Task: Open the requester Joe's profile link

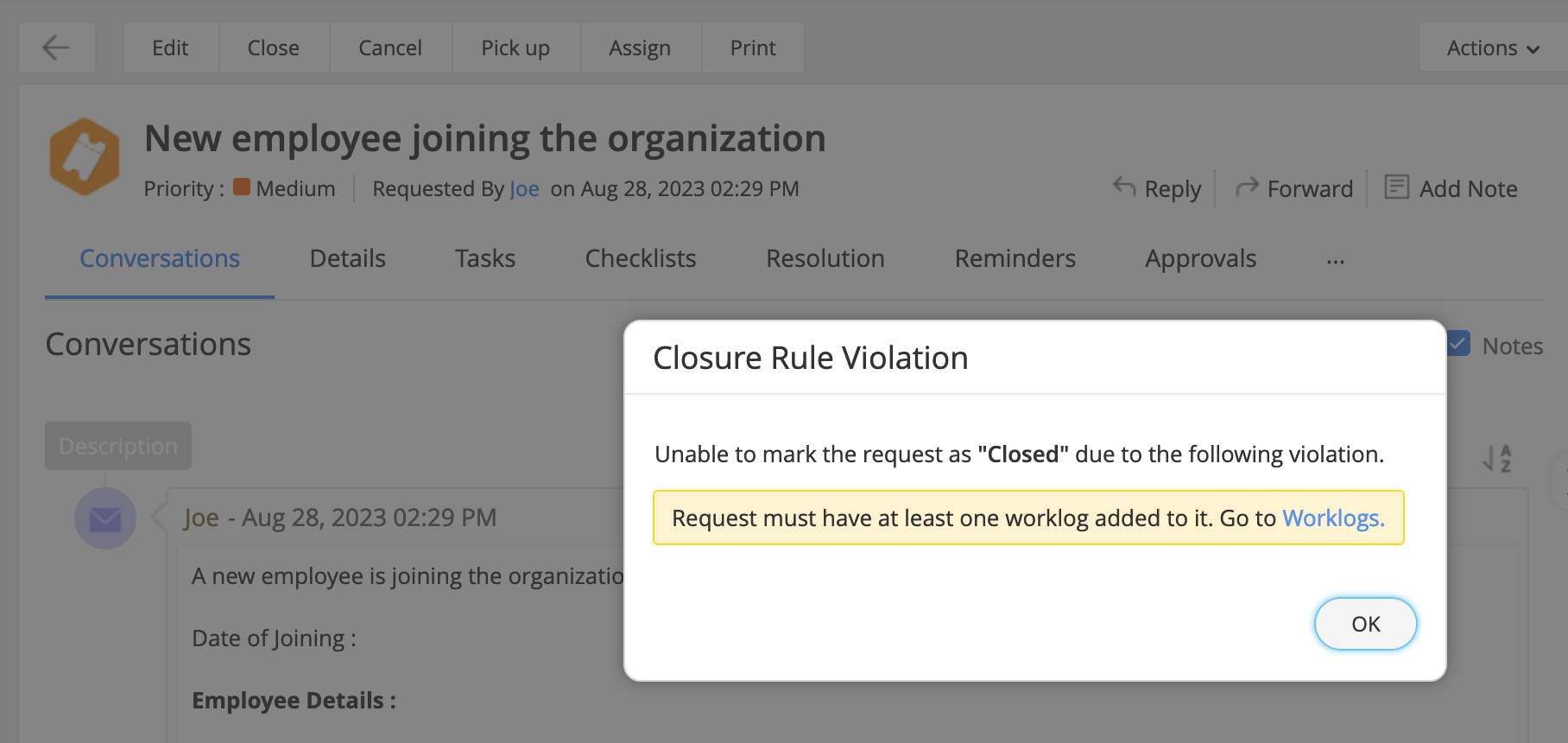Action: 524,188
